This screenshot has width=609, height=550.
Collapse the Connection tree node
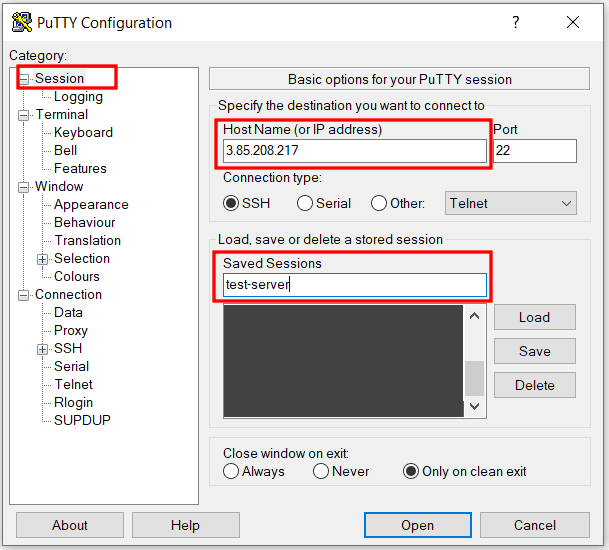pos(24,296)
